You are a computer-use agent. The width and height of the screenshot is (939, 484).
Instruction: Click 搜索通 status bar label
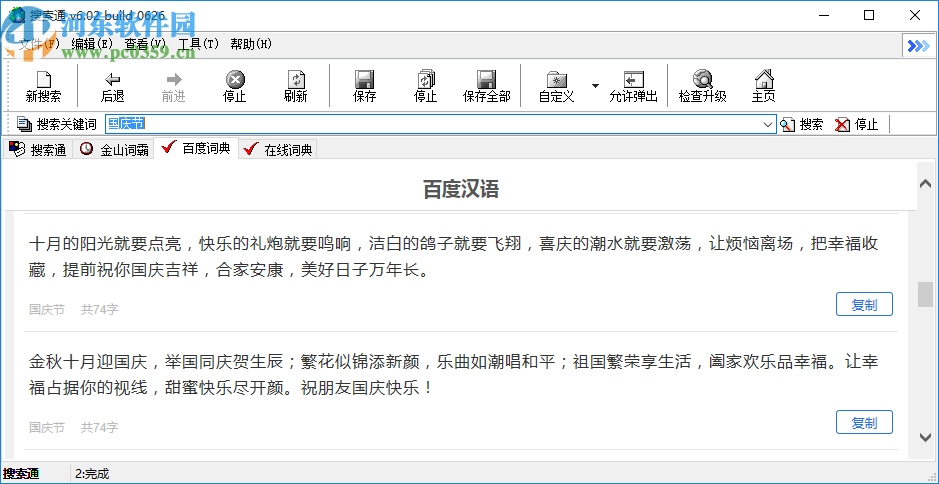[22, 474]
